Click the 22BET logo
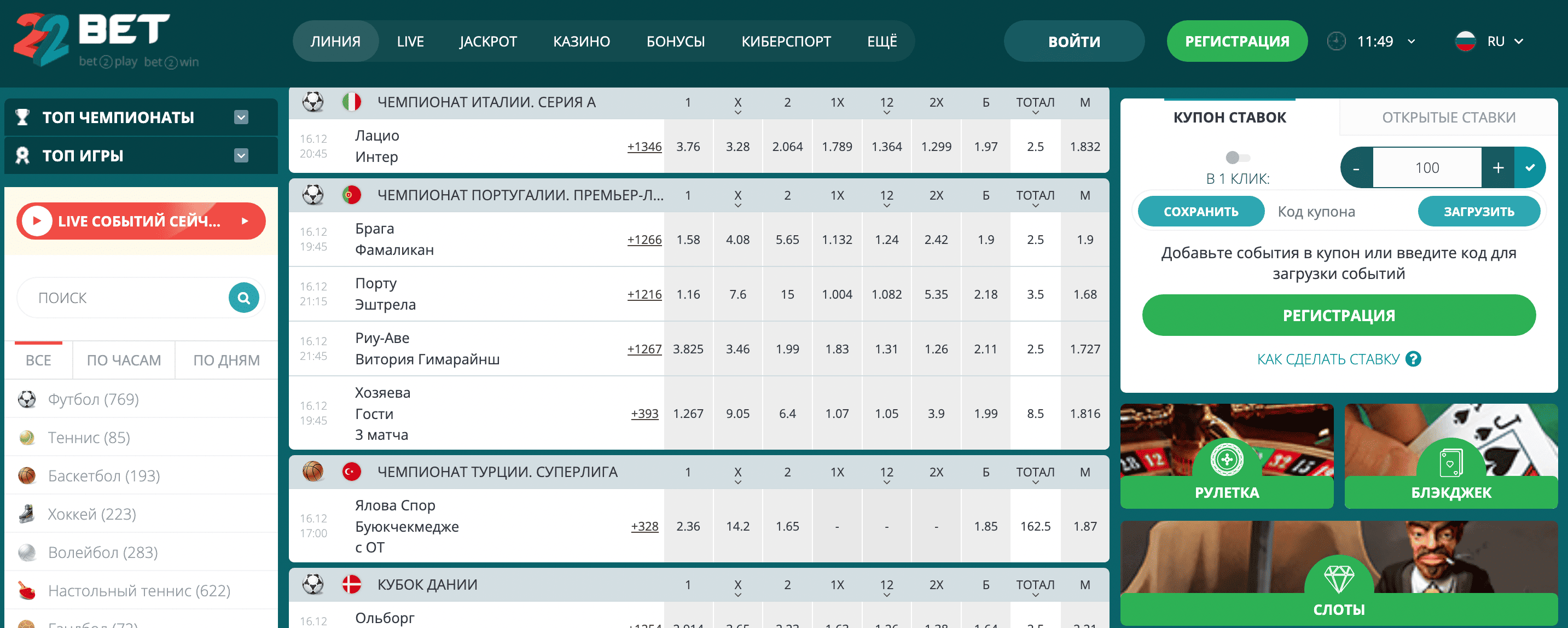This screenshot has height=628, width=1568. (x=107, y=40)
